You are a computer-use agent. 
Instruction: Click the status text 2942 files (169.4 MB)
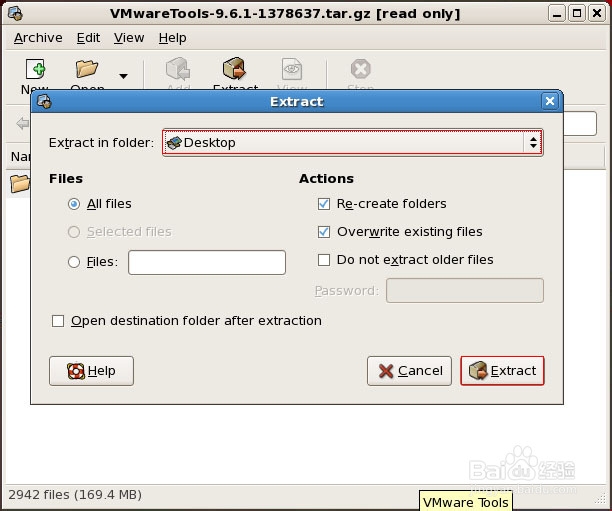(75, 495)
